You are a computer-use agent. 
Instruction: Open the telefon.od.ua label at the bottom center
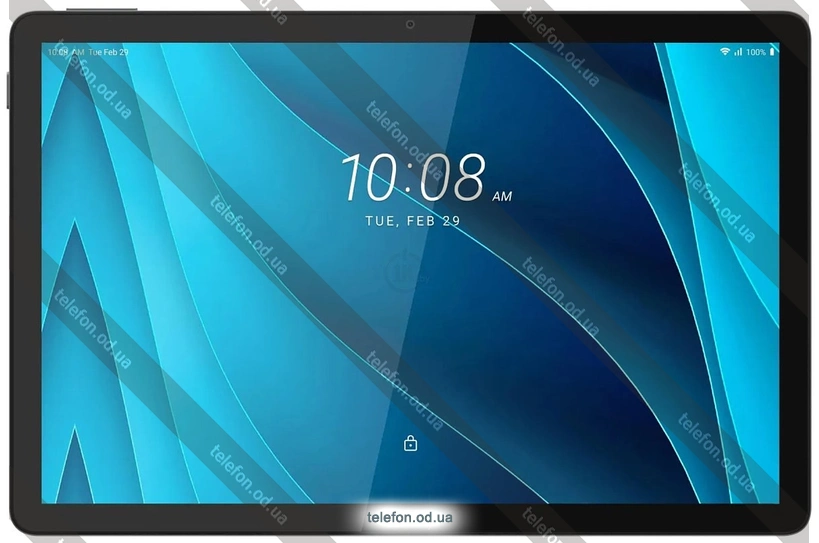point(410,517)
